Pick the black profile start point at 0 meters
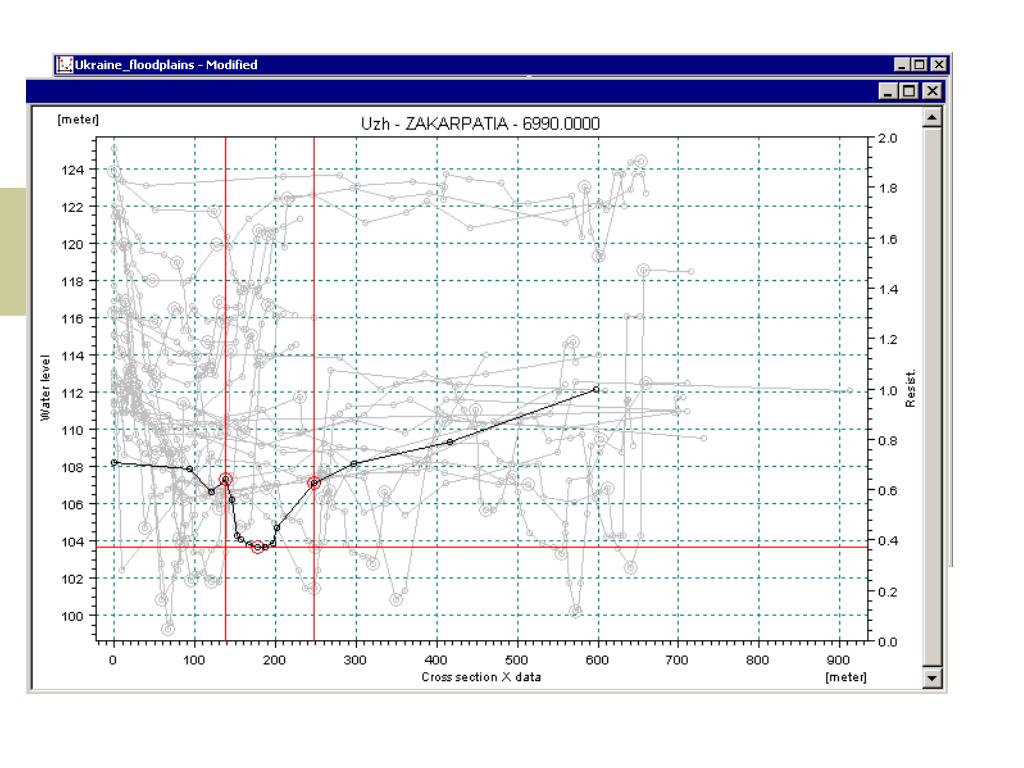The width and height of the screenshot is (1024, 768). 114,462
